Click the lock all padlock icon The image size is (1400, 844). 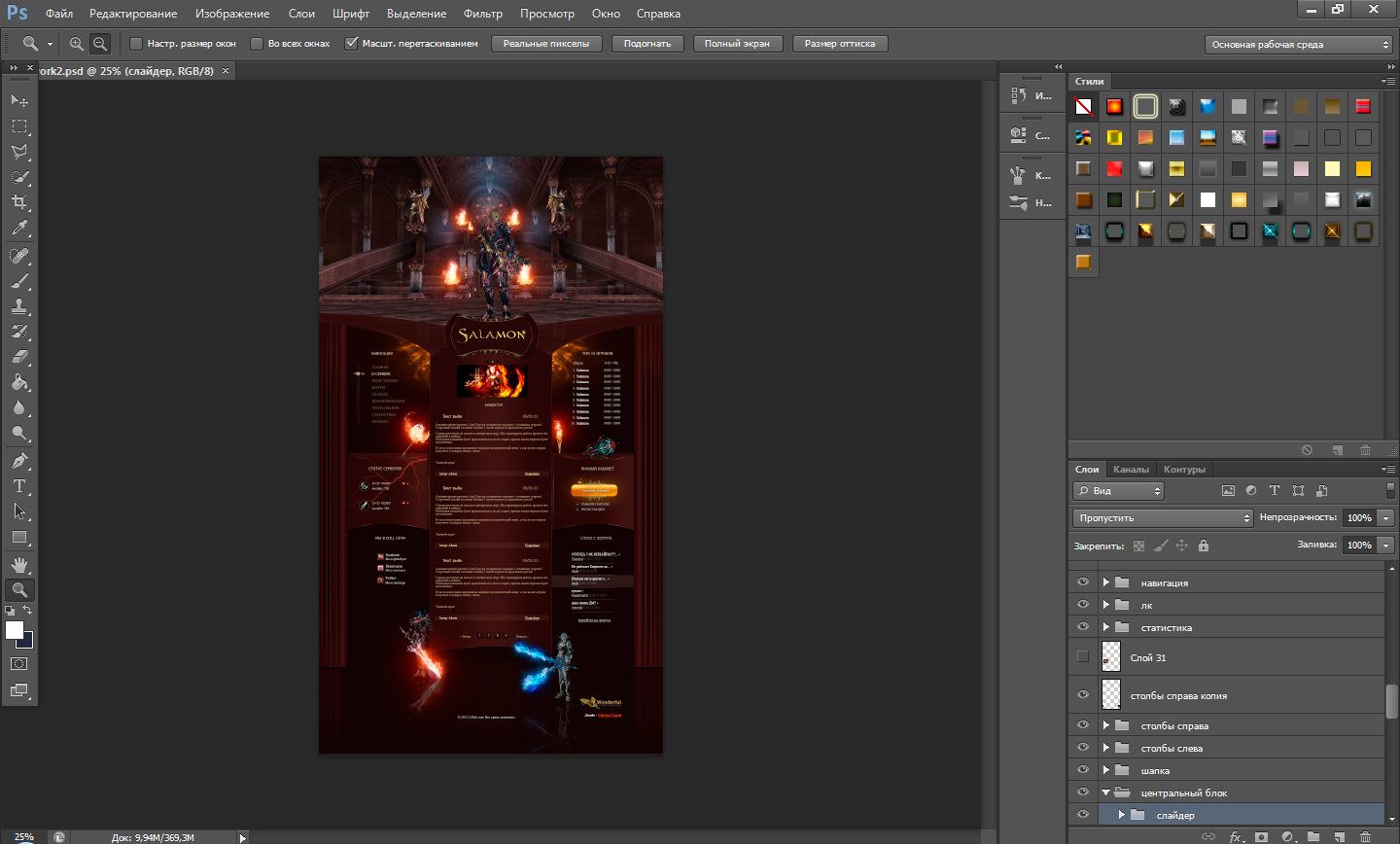(1204, 545)
